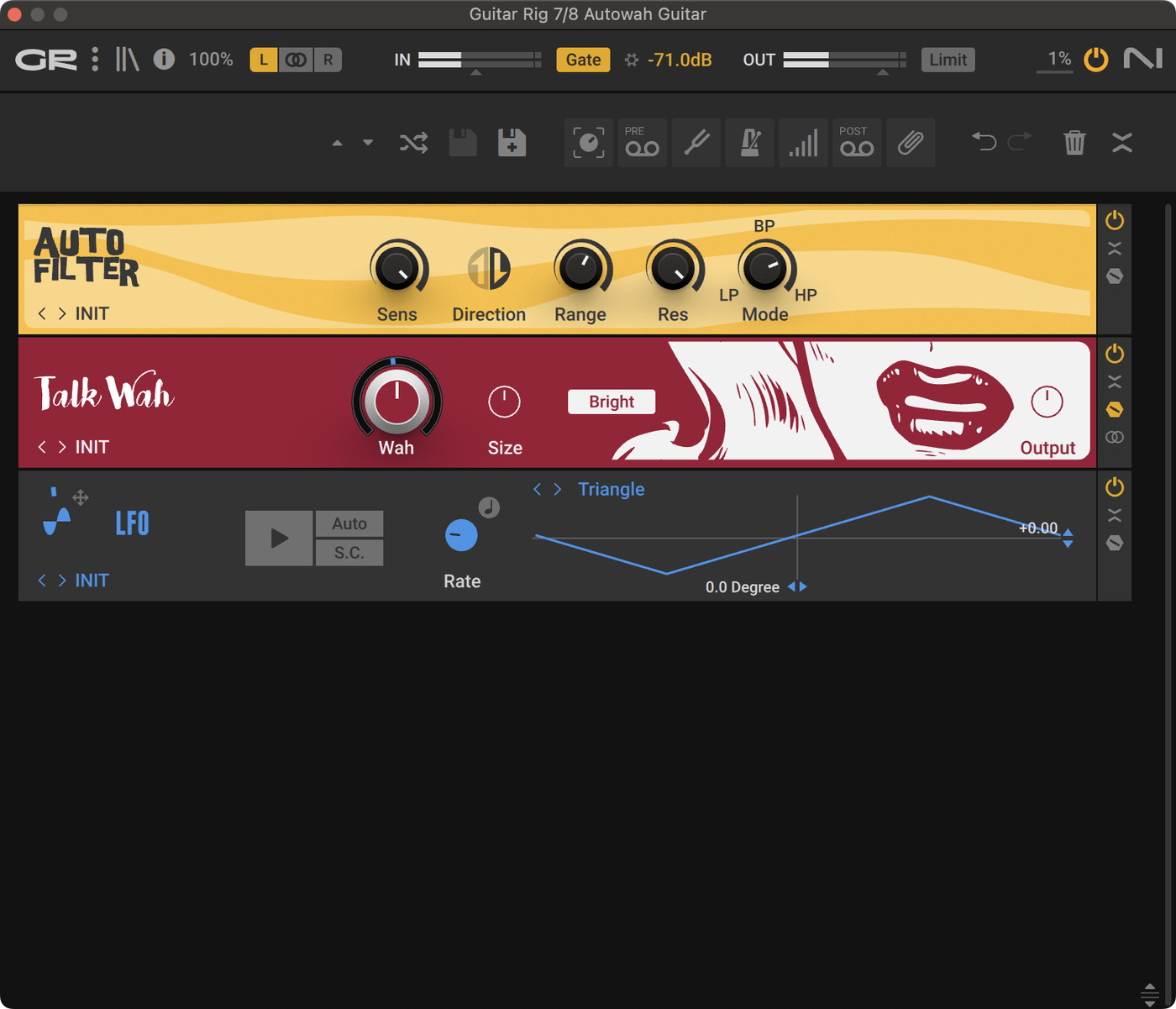The image size is (1176, 1009).
Task: Click the Native Instruments NI logo
Action: 1143,59
